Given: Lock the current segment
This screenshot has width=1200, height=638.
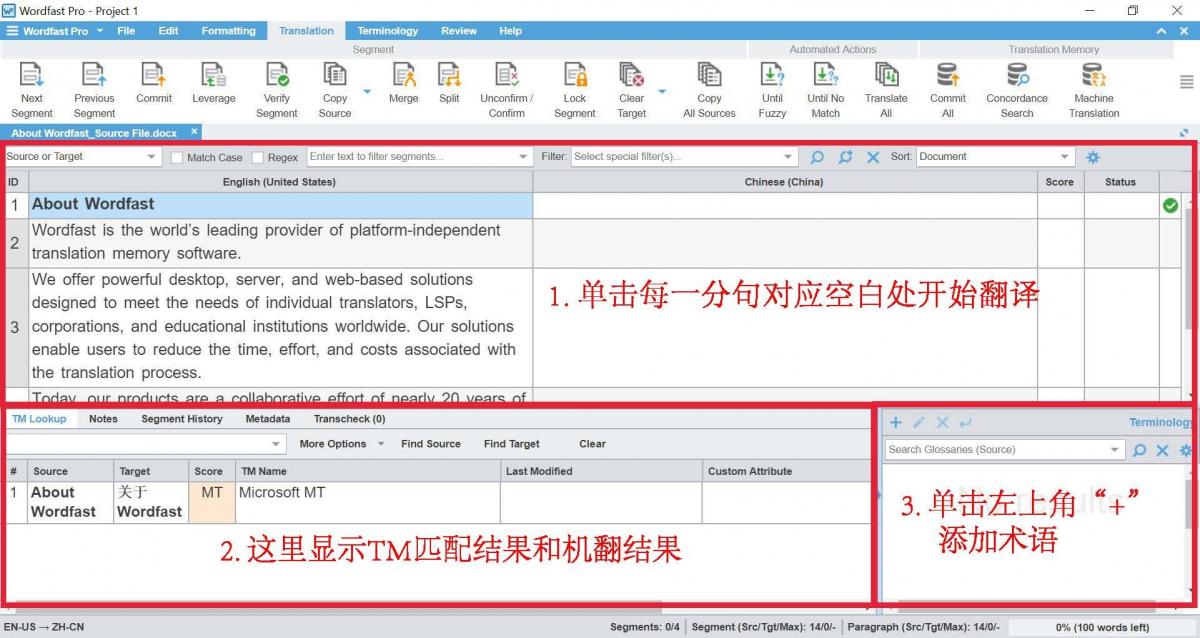Looking at the screenshot, I should [x=575, y=90].
